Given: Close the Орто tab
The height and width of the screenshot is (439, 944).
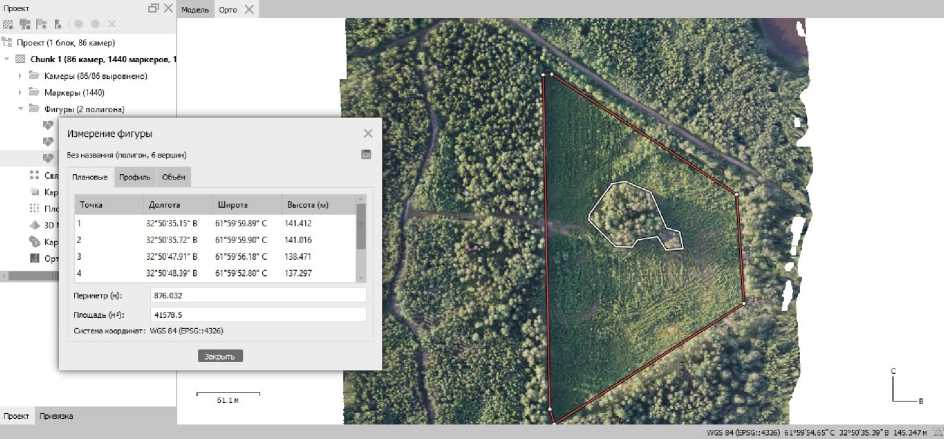Looking at the screenshot, I should (249, 10).
